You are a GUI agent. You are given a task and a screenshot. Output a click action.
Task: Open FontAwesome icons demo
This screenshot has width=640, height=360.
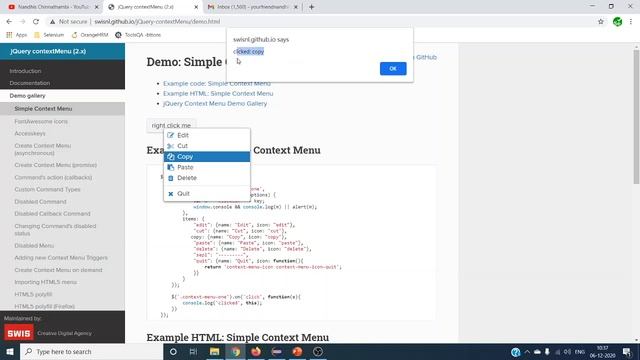coord(41,121)
